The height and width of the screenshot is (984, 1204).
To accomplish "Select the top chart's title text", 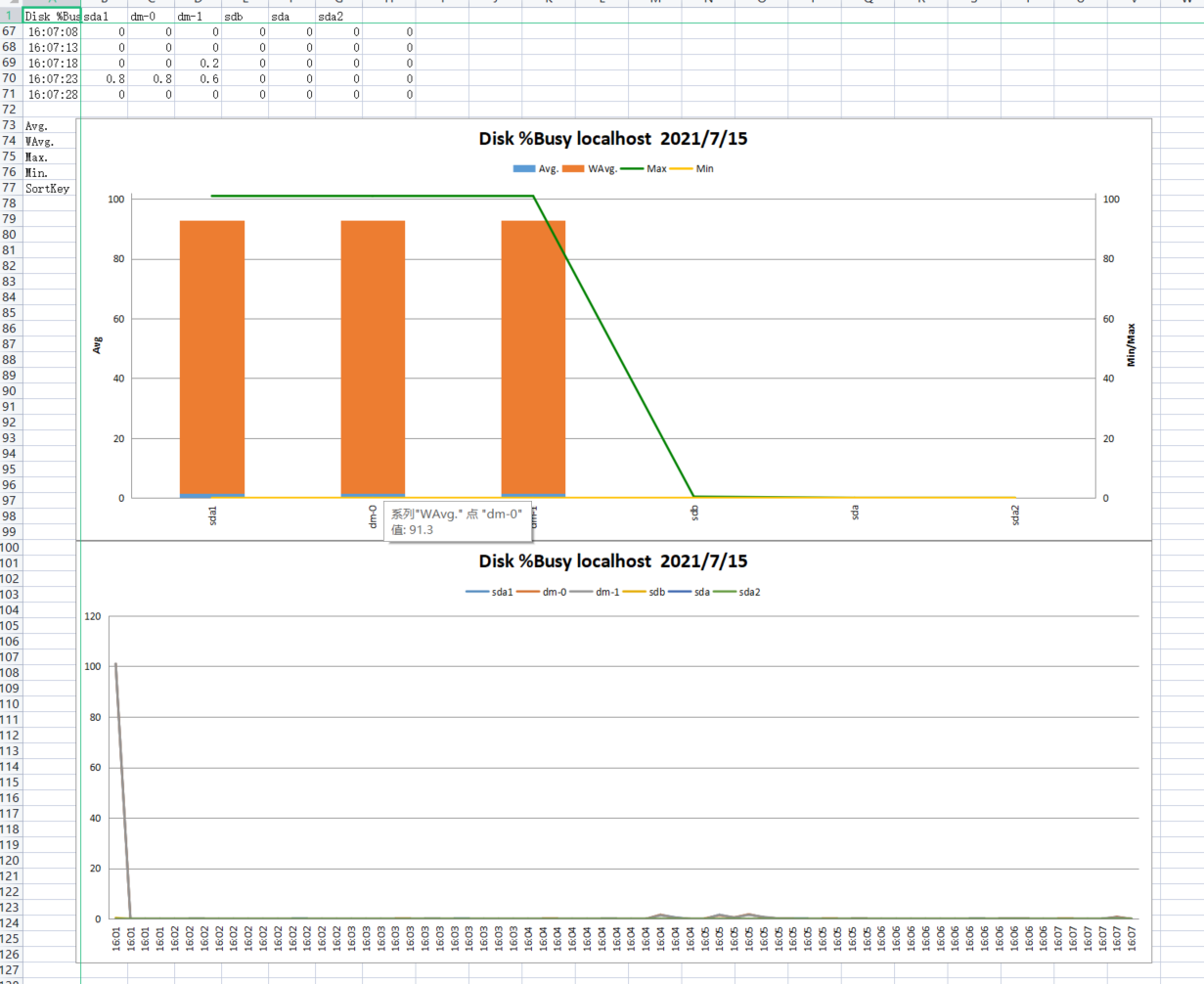I will (613, 139).
